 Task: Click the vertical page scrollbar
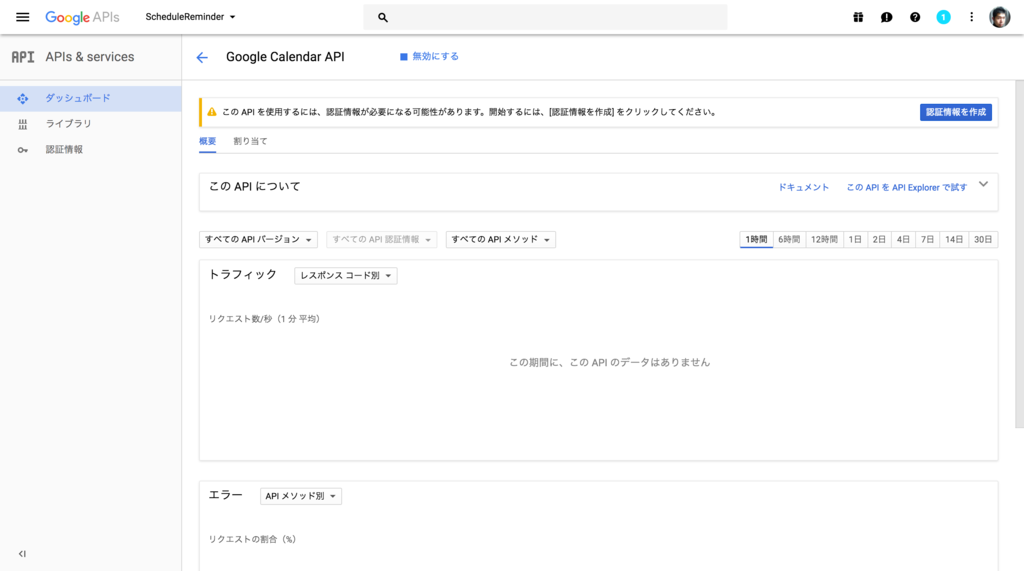[1019, 254]
